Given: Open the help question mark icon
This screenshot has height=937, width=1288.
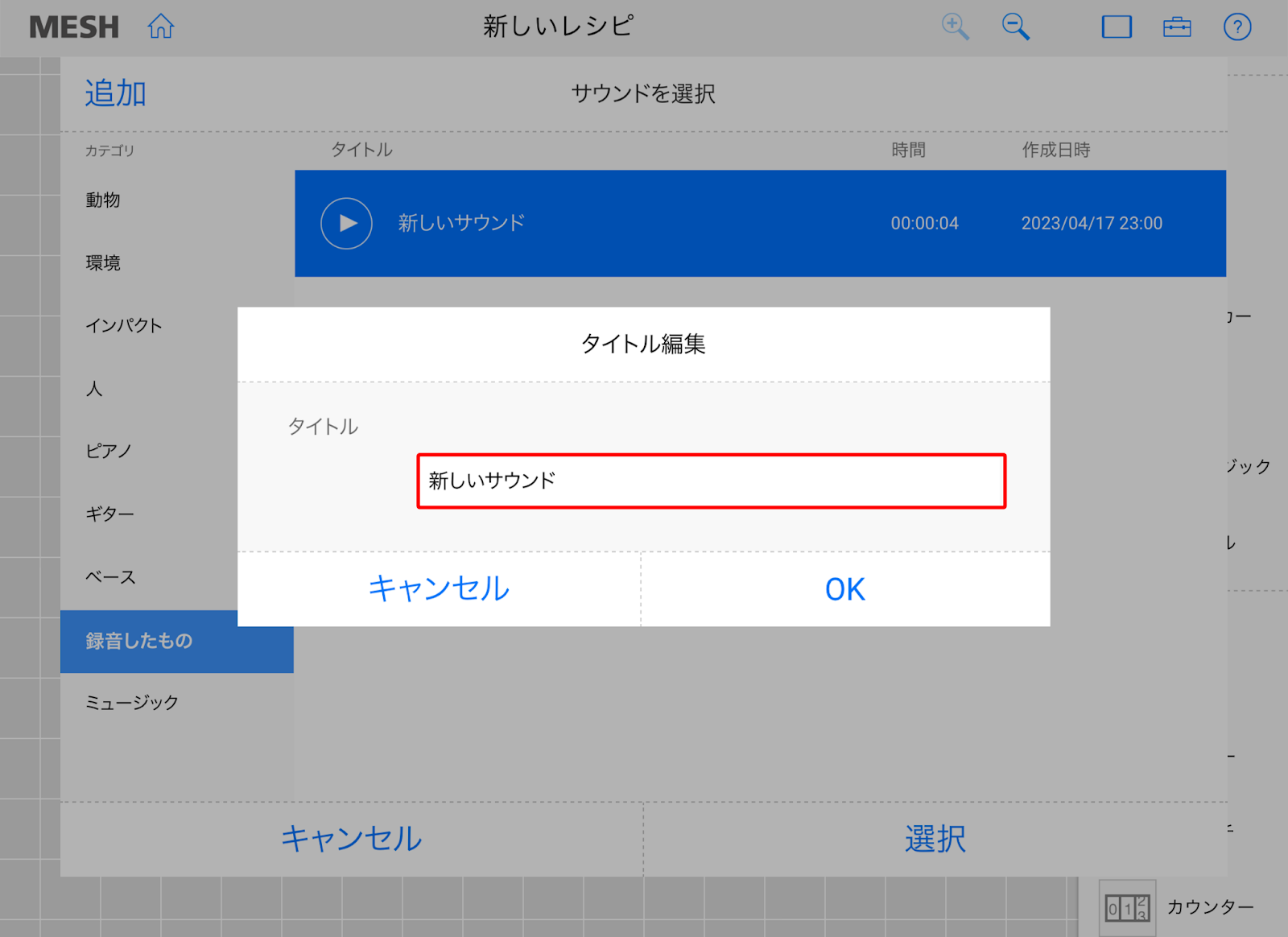Looking at the screenshot, I should tap(1237, 27).
